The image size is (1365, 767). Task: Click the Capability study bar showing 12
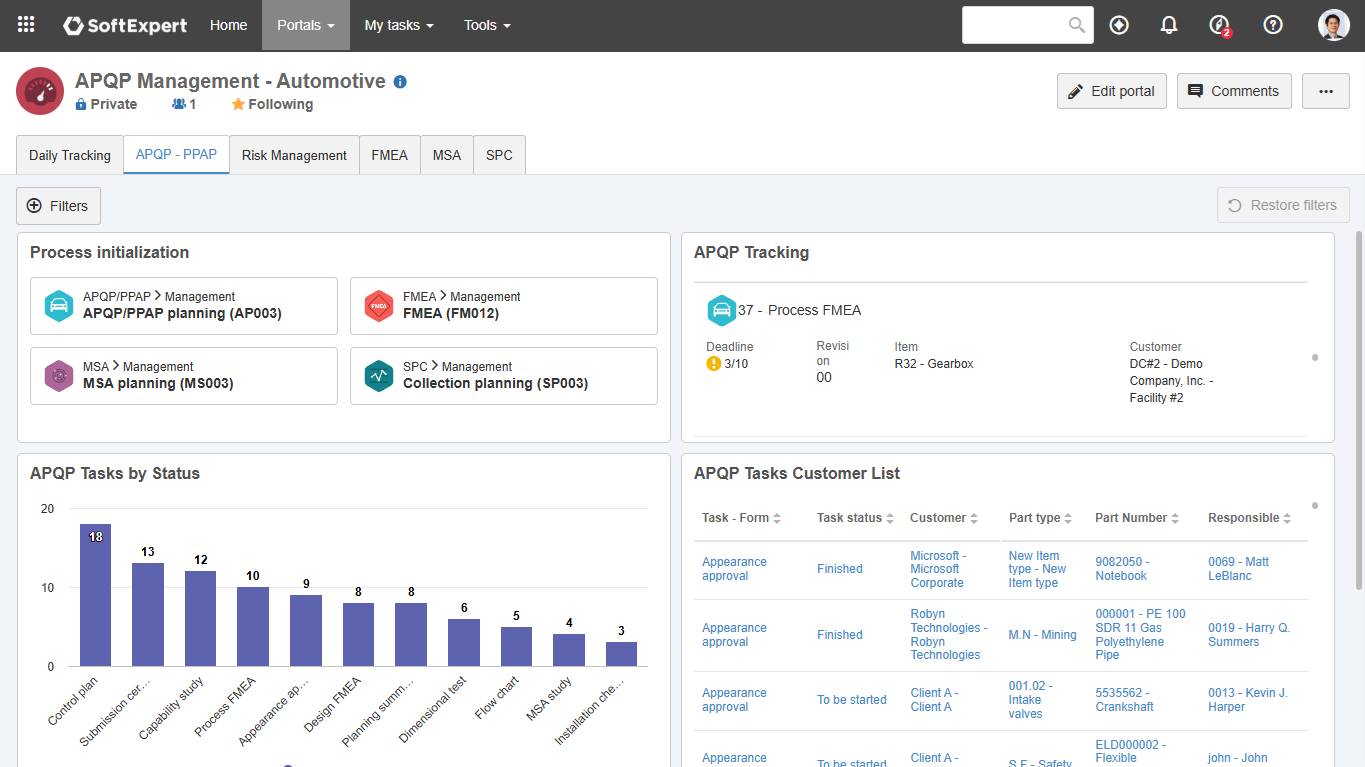coord(201,619)
